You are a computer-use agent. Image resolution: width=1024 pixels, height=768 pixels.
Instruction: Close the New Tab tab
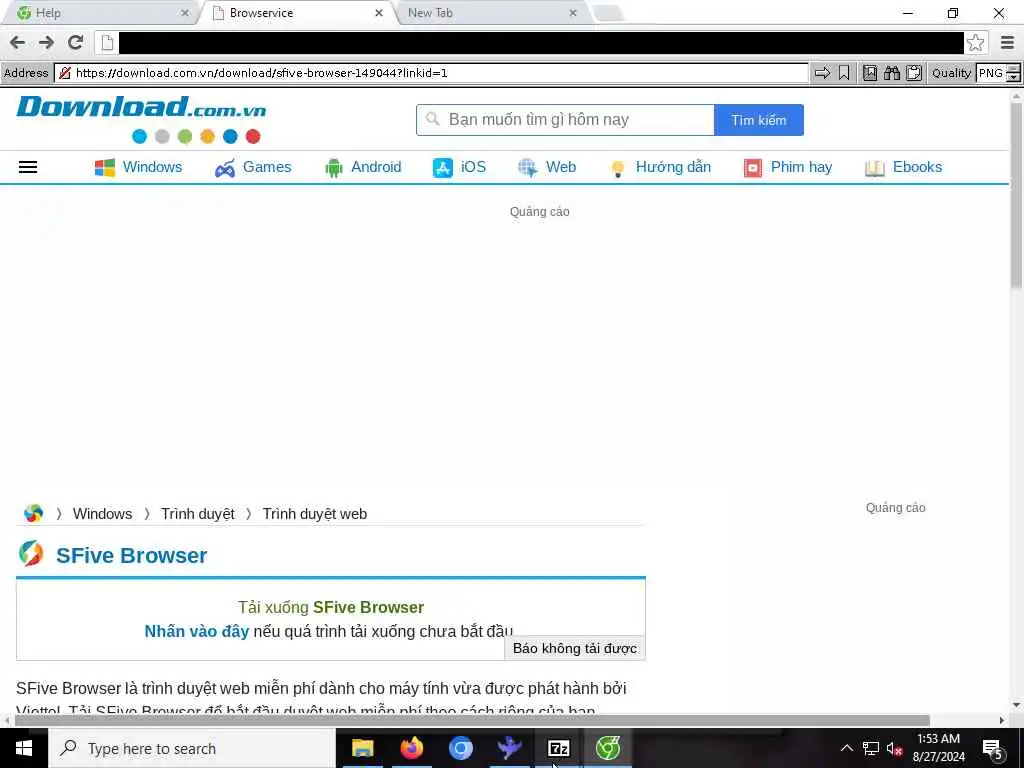point(573,13)
